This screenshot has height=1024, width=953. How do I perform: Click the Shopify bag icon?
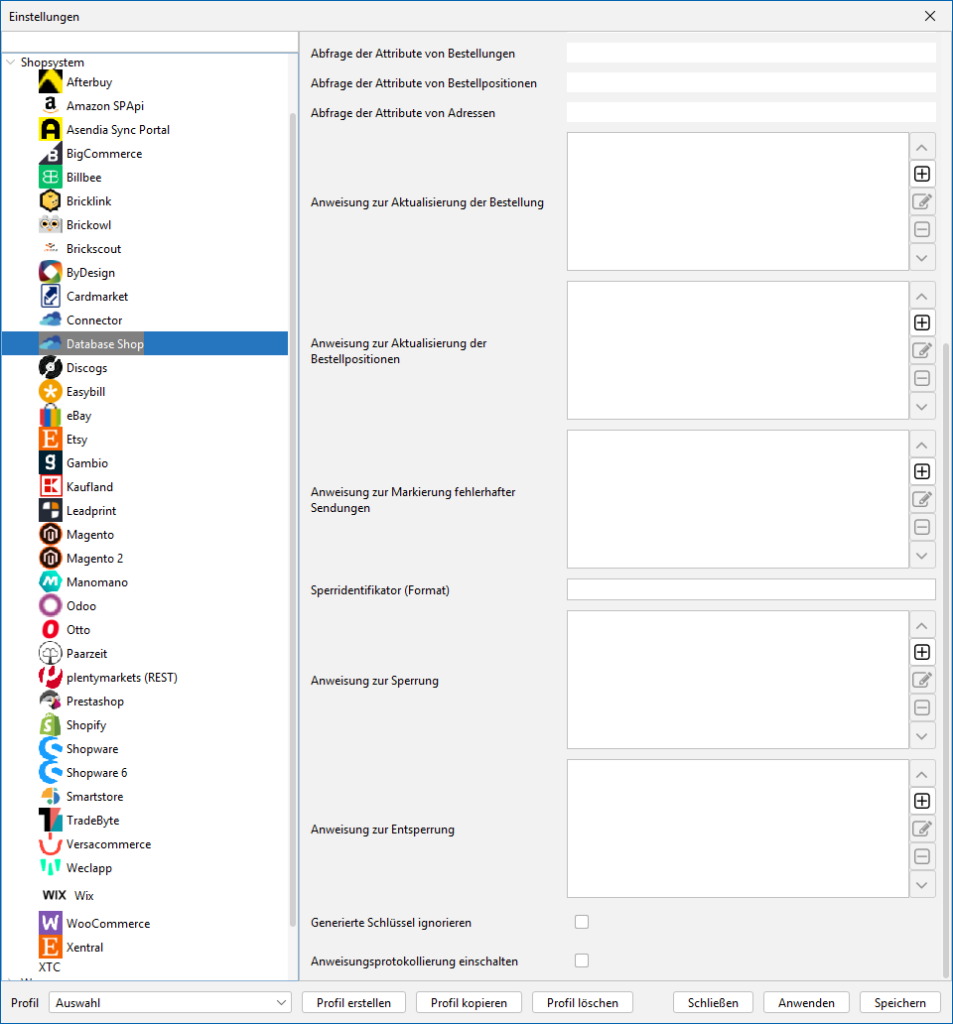point(50,725)
